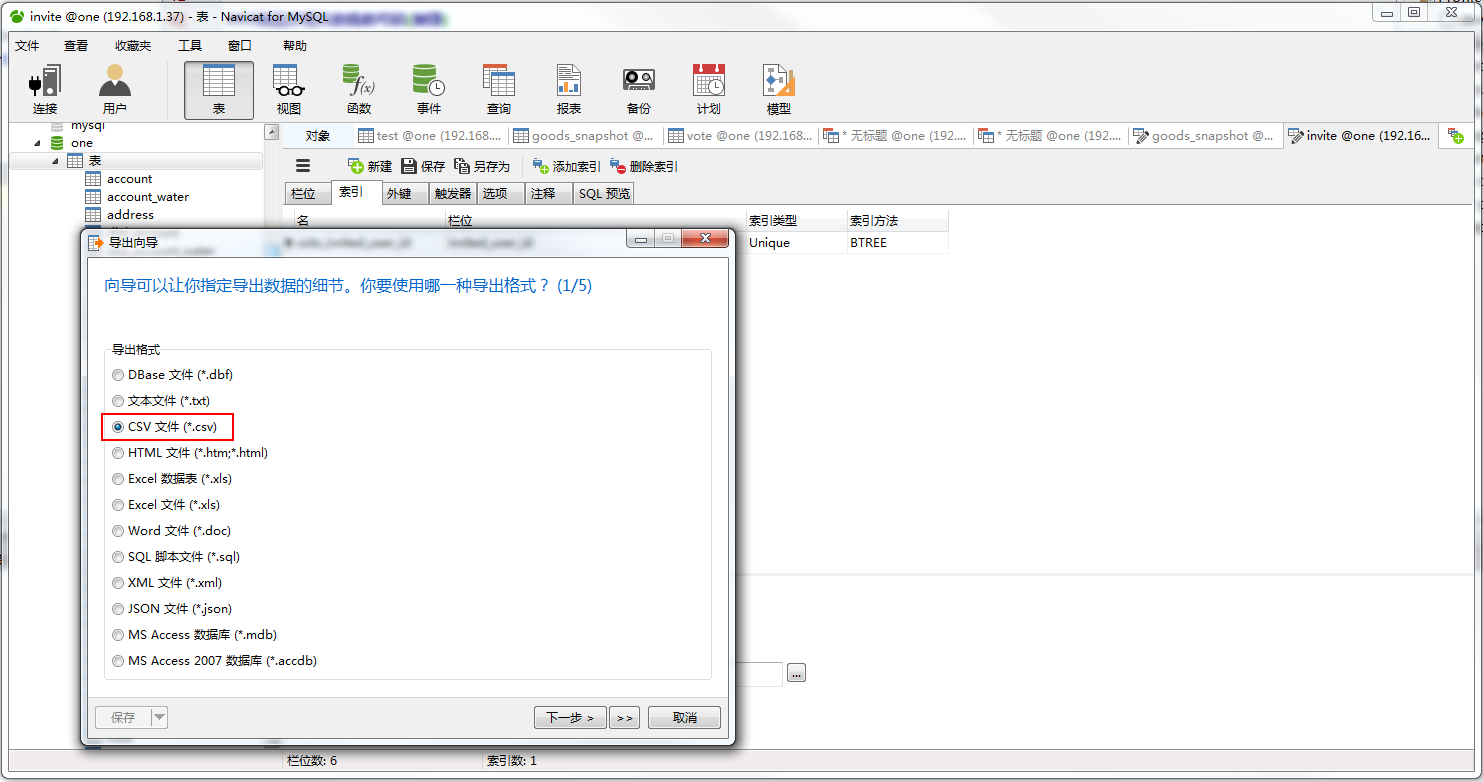Click the ... browse button
The image size is (1483, 782).
796,674
